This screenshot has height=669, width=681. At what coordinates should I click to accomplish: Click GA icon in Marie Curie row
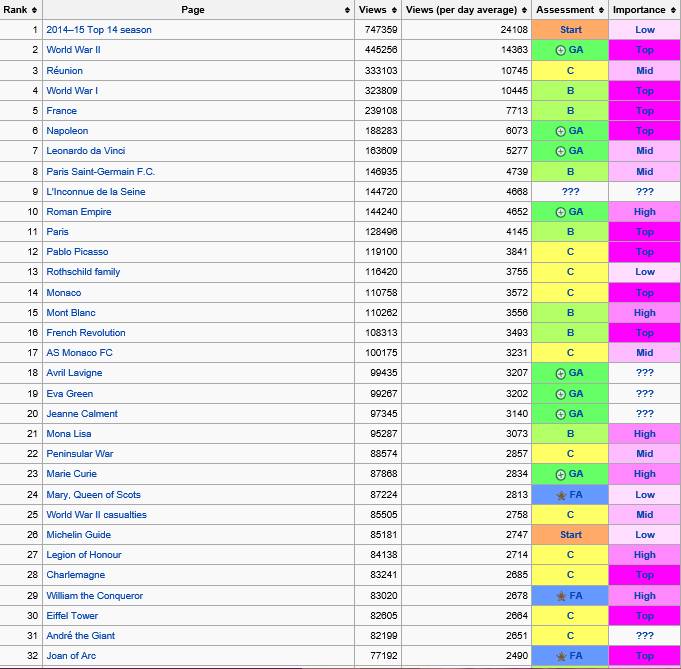click(x=561, y=474)
